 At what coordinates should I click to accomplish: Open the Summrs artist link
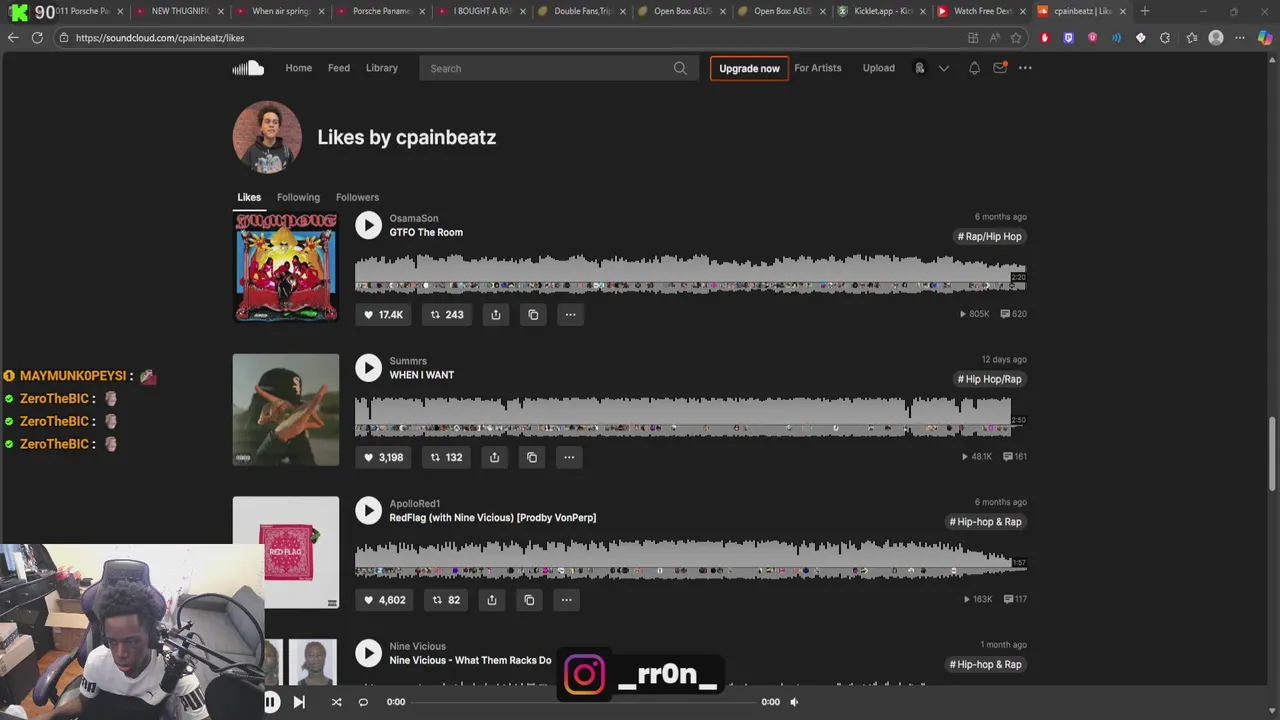tap(408, 361)
